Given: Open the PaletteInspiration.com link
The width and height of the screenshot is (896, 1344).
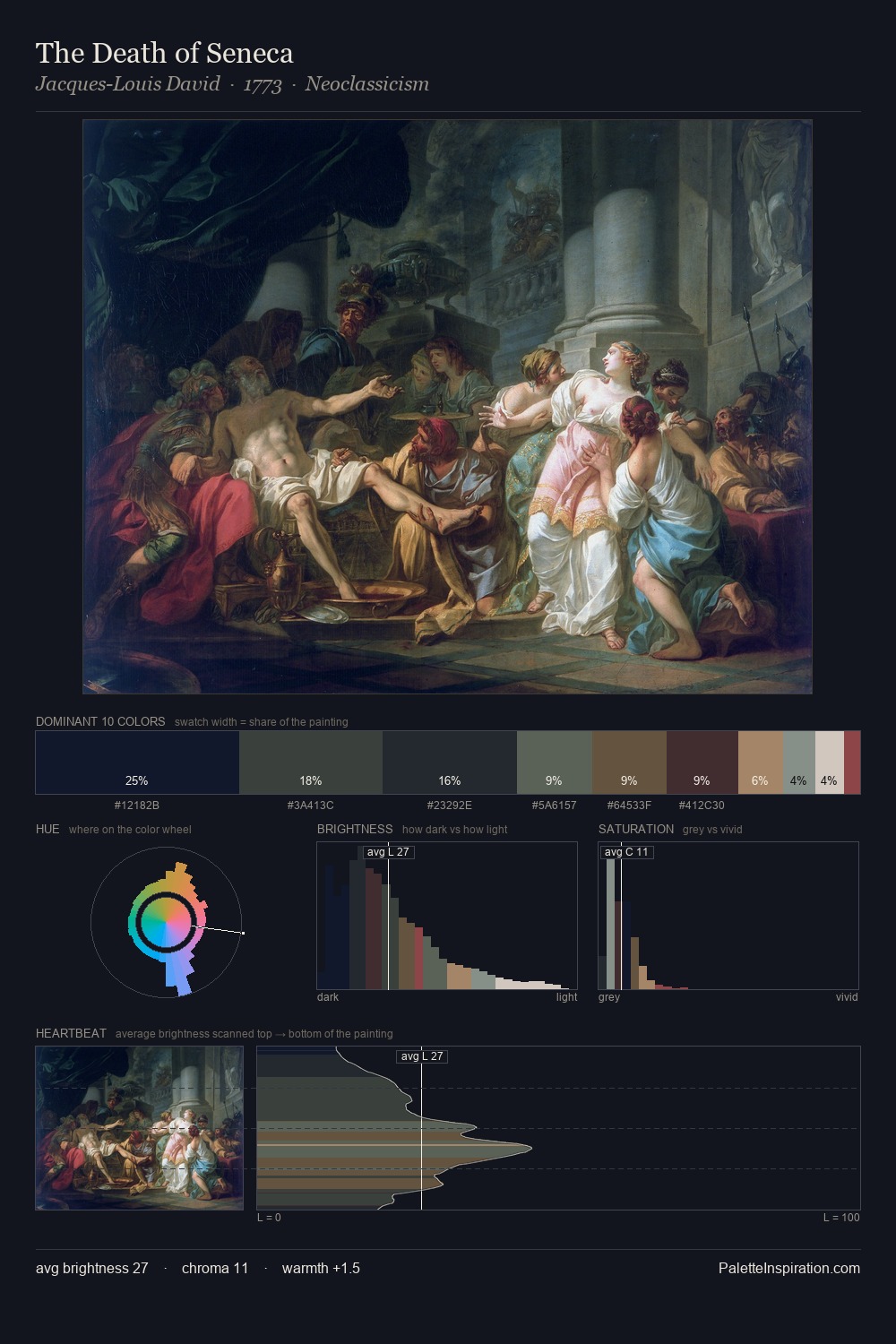Looking at the screenshot, I should pyautogui.click(x=789, y=1268).
